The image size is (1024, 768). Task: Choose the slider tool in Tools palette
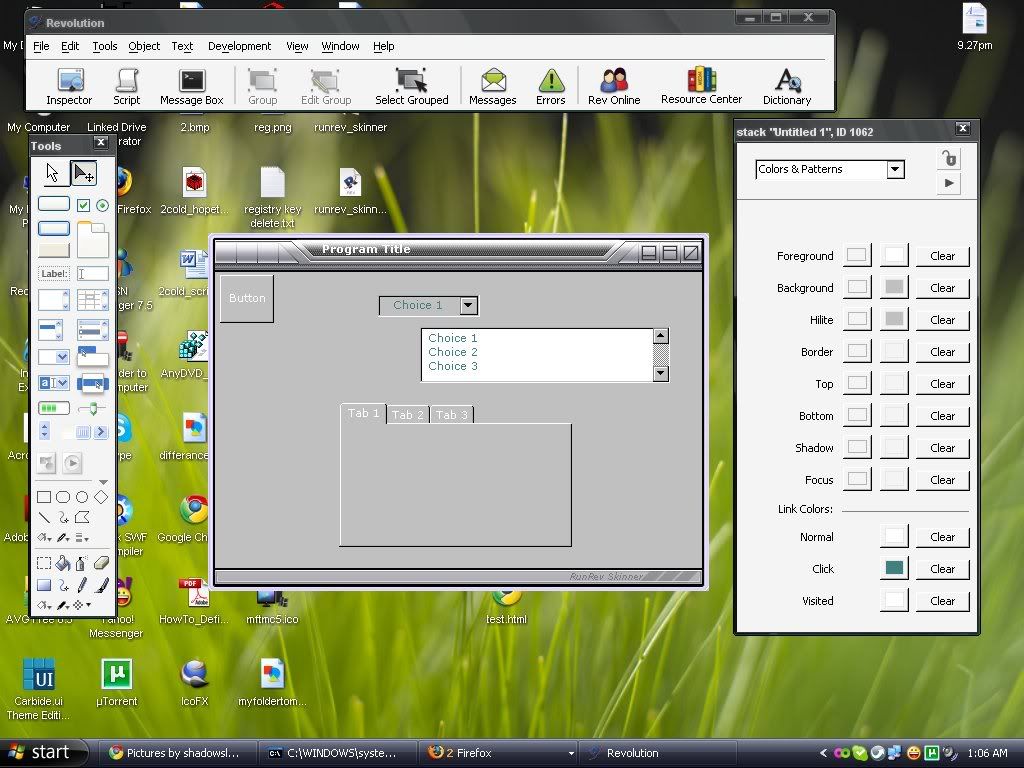[92, 409]
